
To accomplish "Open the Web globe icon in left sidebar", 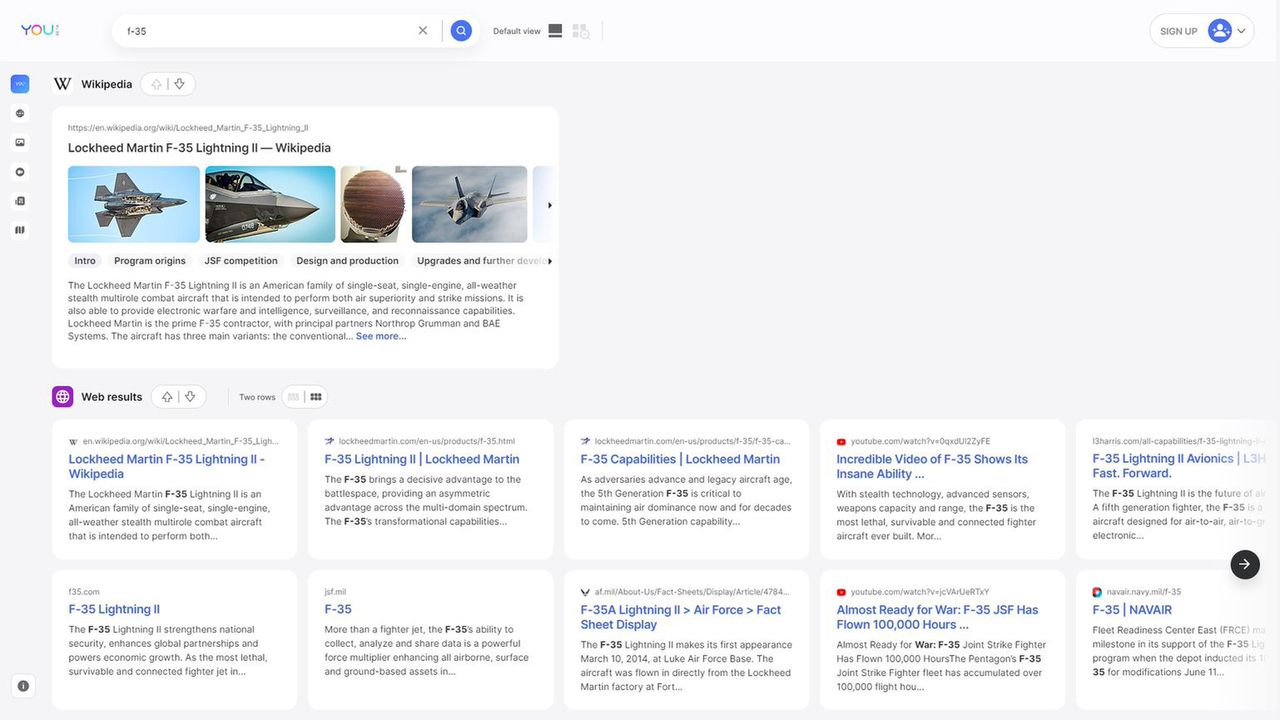I will click(x=20, y=114).
